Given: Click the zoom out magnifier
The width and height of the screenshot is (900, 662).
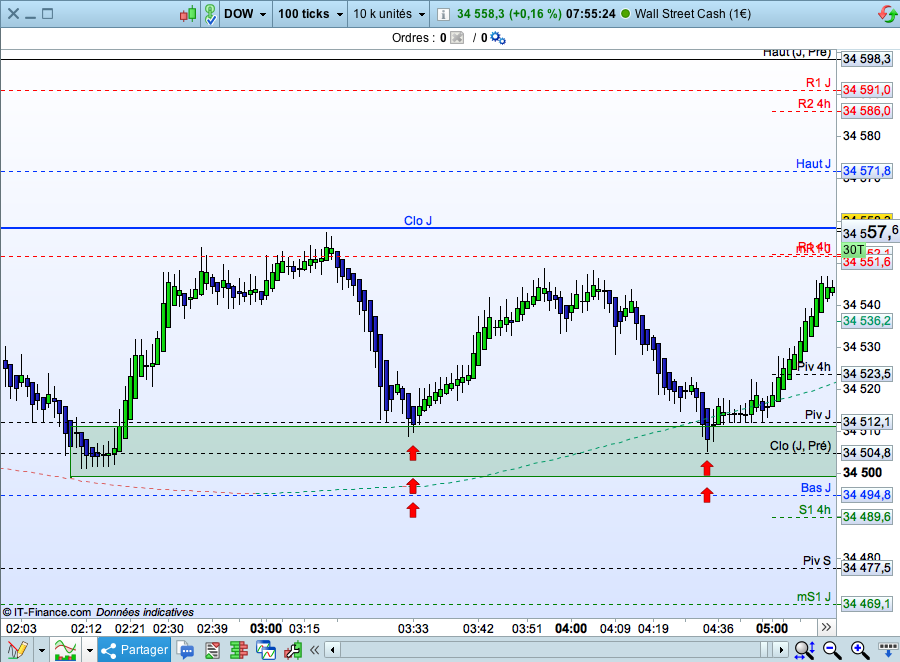Looking at the screenshot, I should tap(832, 650).
